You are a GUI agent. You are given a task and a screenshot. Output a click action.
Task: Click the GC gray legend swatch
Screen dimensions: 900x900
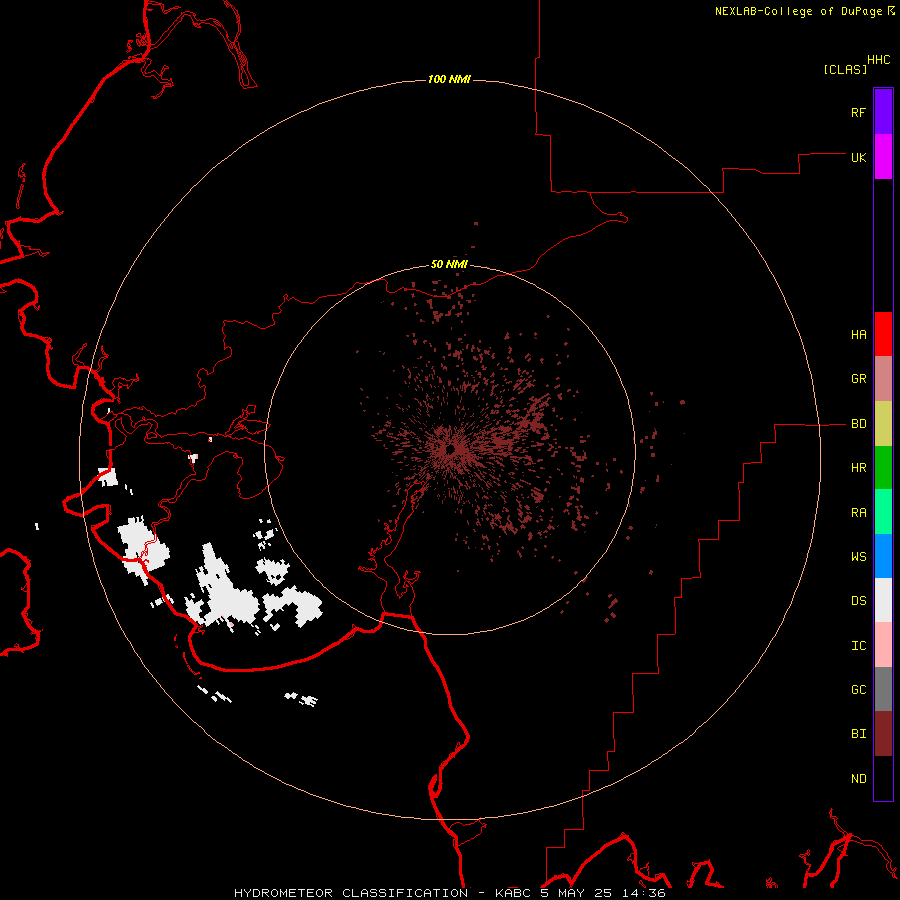(x=883, y=689)
